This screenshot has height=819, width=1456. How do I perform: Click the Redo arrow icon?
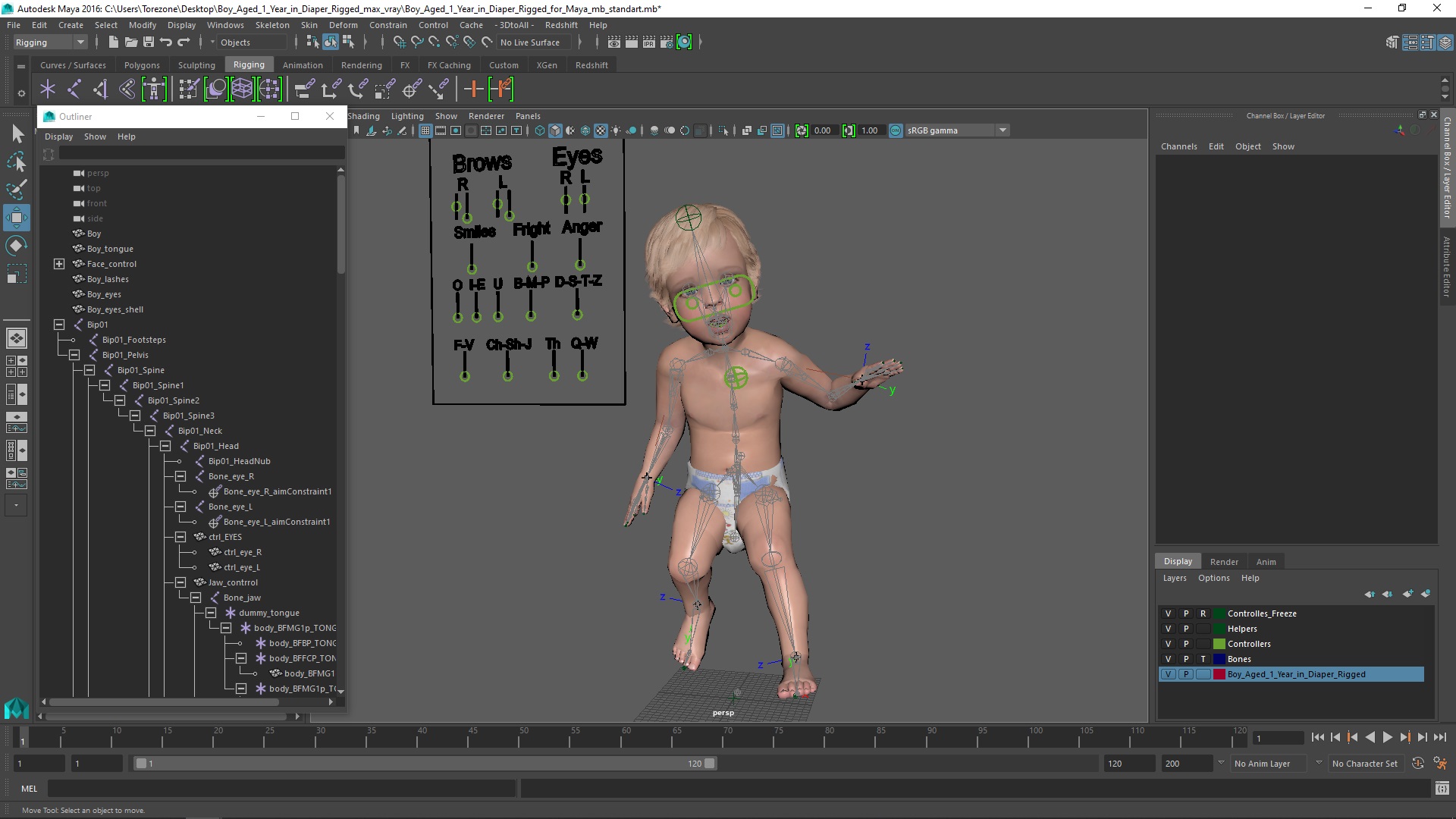coord(184,42)
